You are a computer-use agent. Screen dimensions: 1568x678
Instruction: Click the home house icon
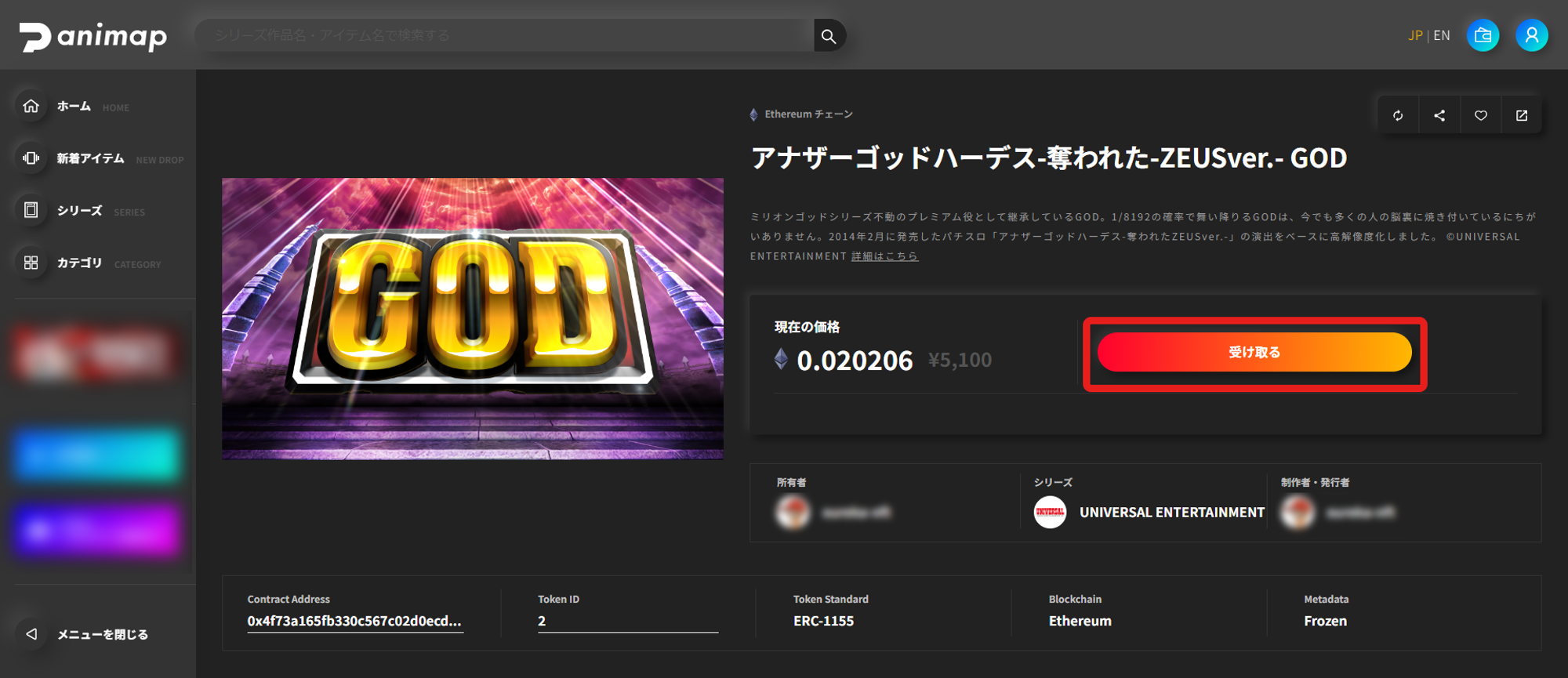31,106
